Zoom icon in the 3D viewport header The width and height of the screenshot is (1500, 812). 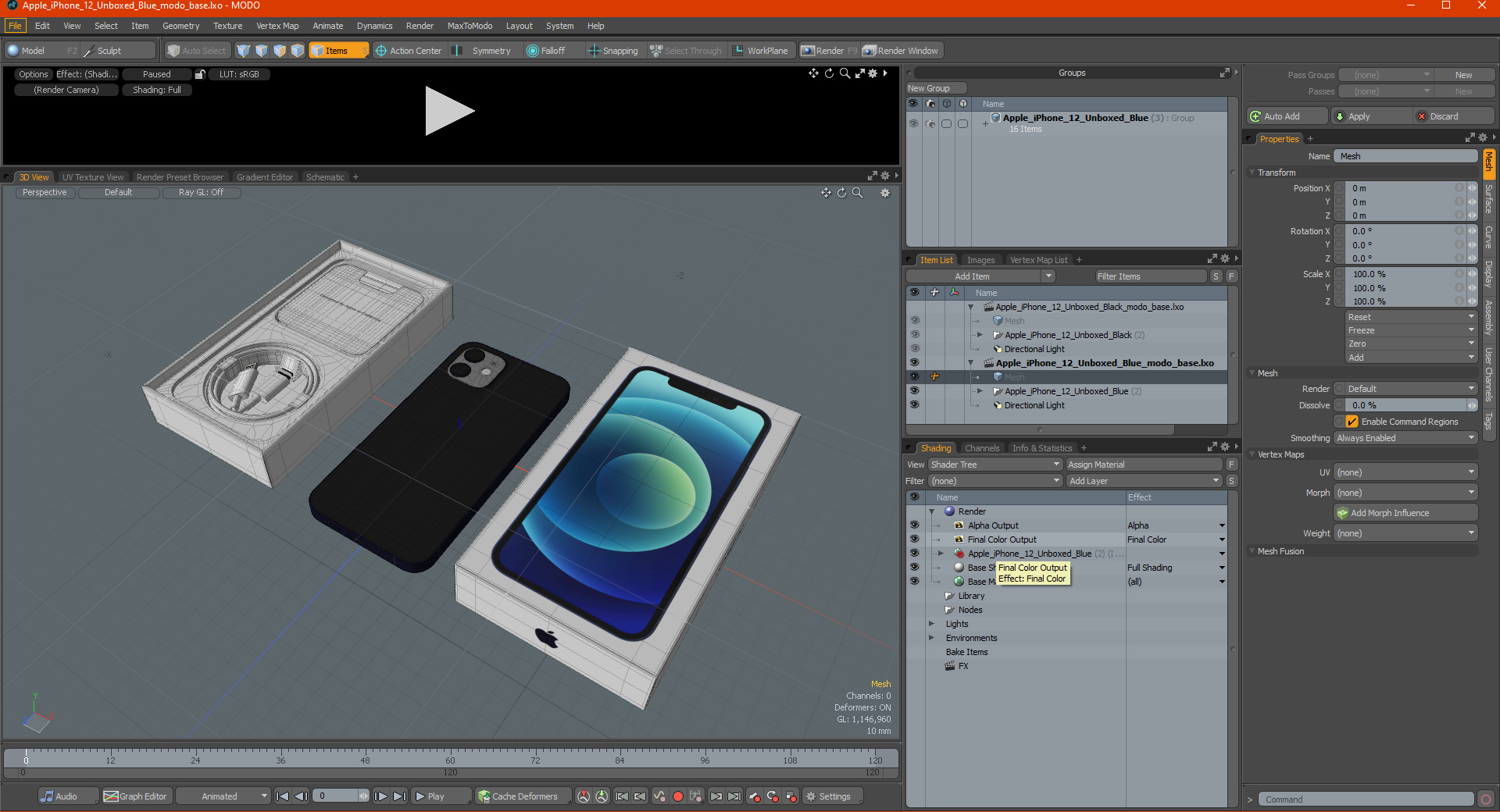tap(857, 193)
